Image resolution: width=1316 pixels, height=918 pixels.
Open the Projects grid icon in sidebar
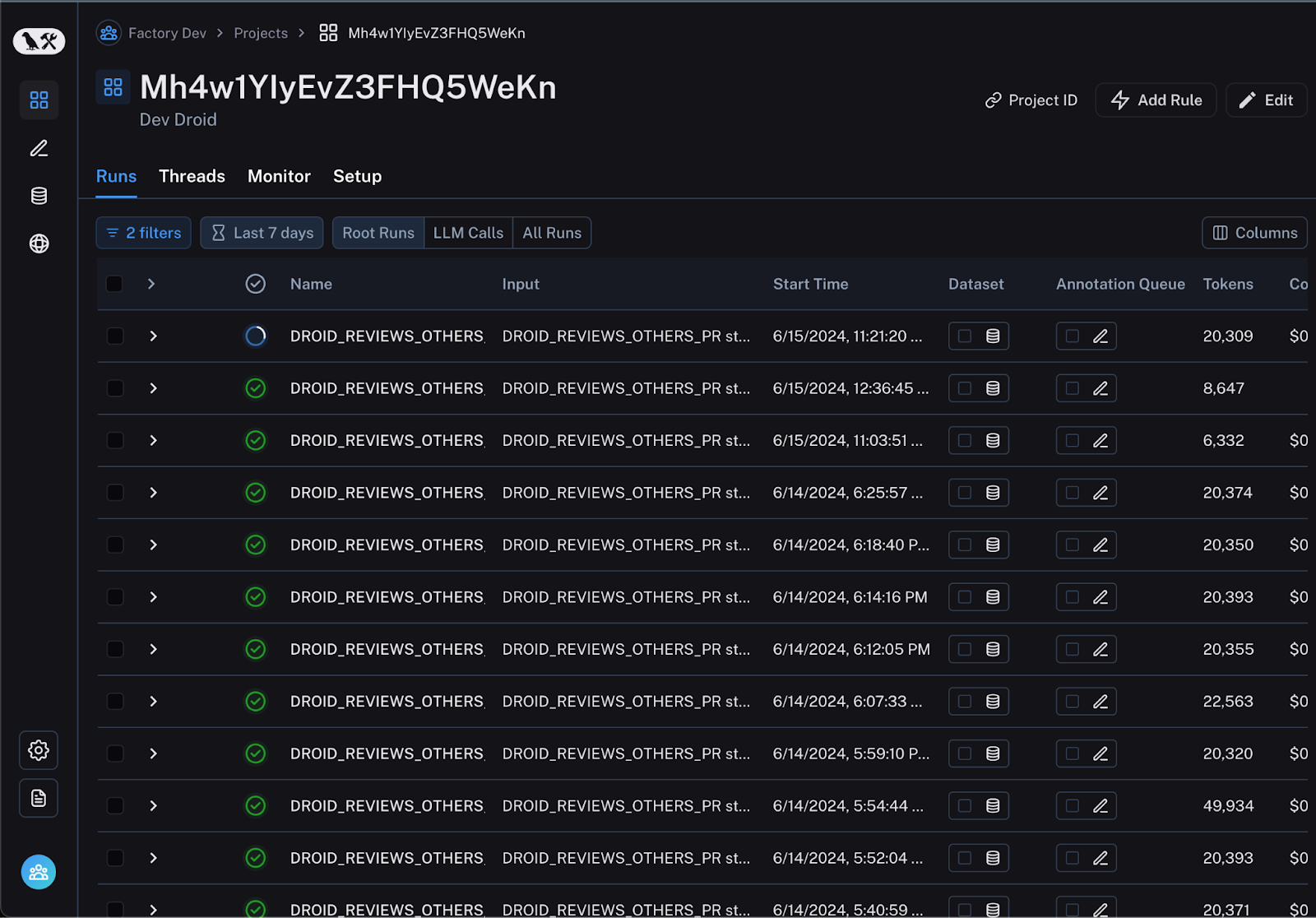39,100
